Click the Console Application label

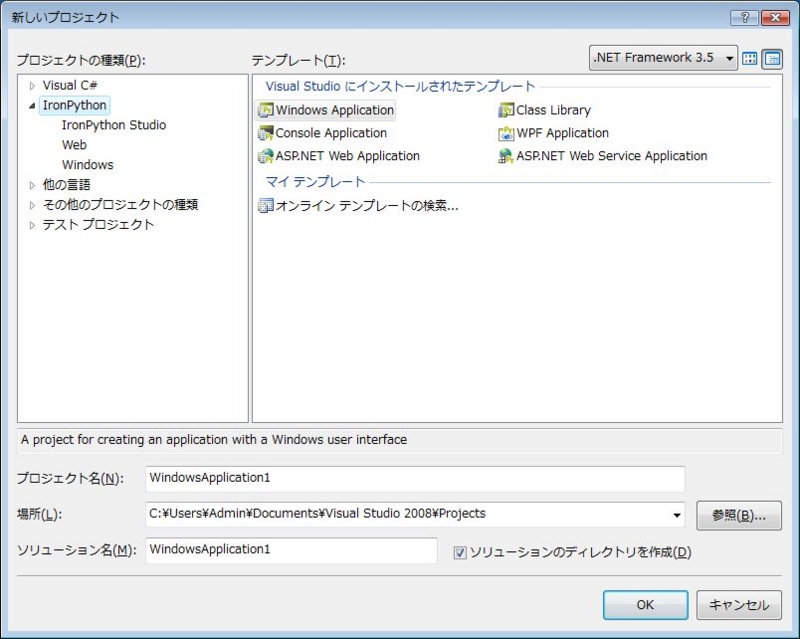tap(331, 133)
